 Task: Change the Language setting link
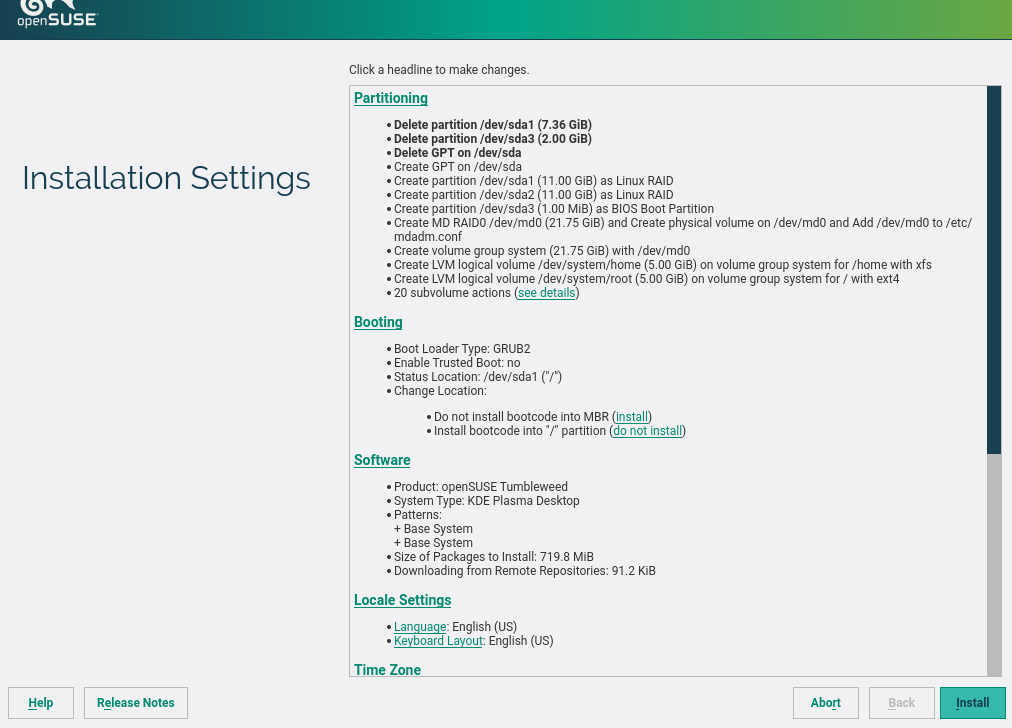[420, 627]
